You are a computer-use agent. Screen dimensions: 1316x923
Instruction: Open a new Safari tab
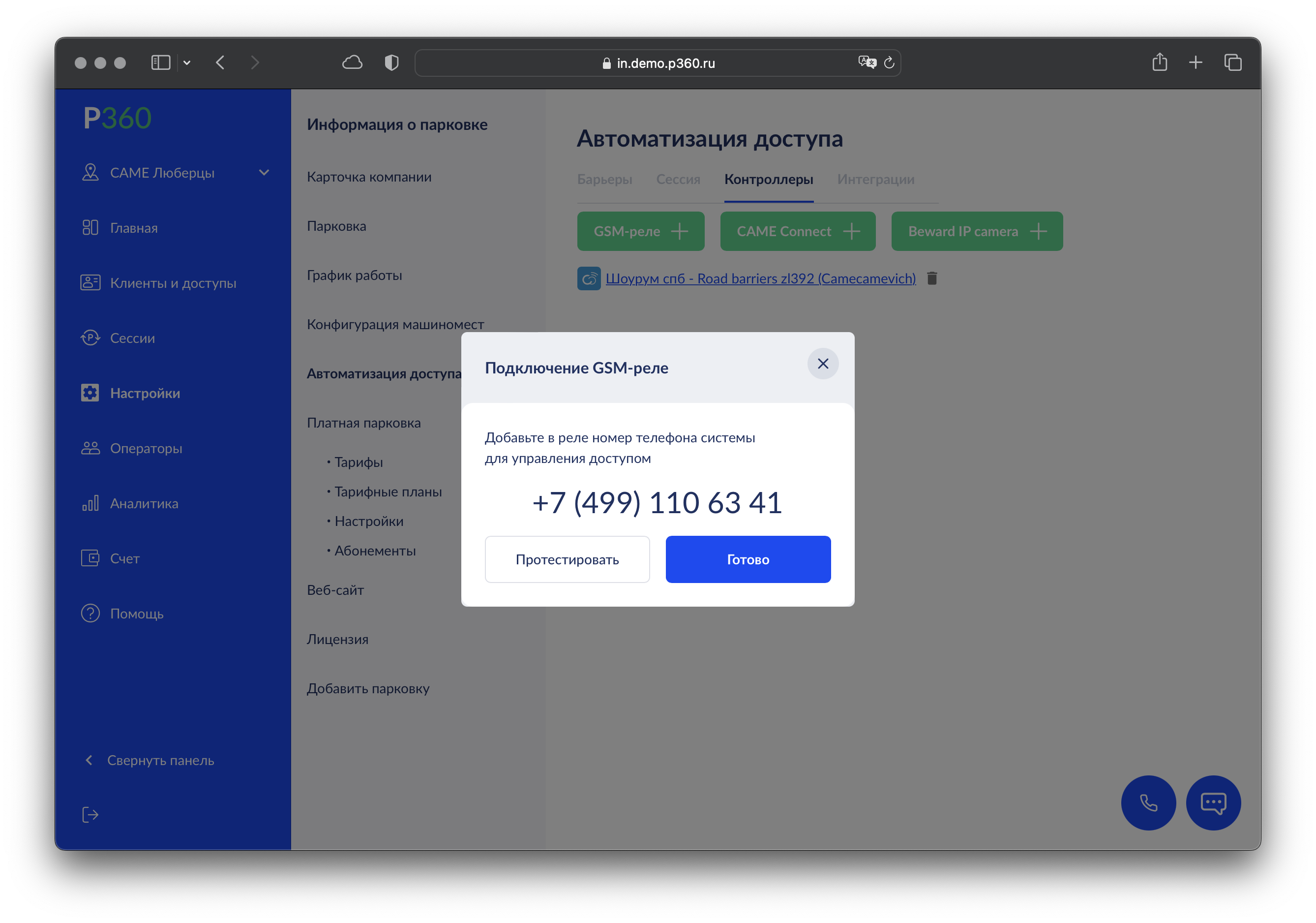pyautogui.click(x=1195, y=62)
